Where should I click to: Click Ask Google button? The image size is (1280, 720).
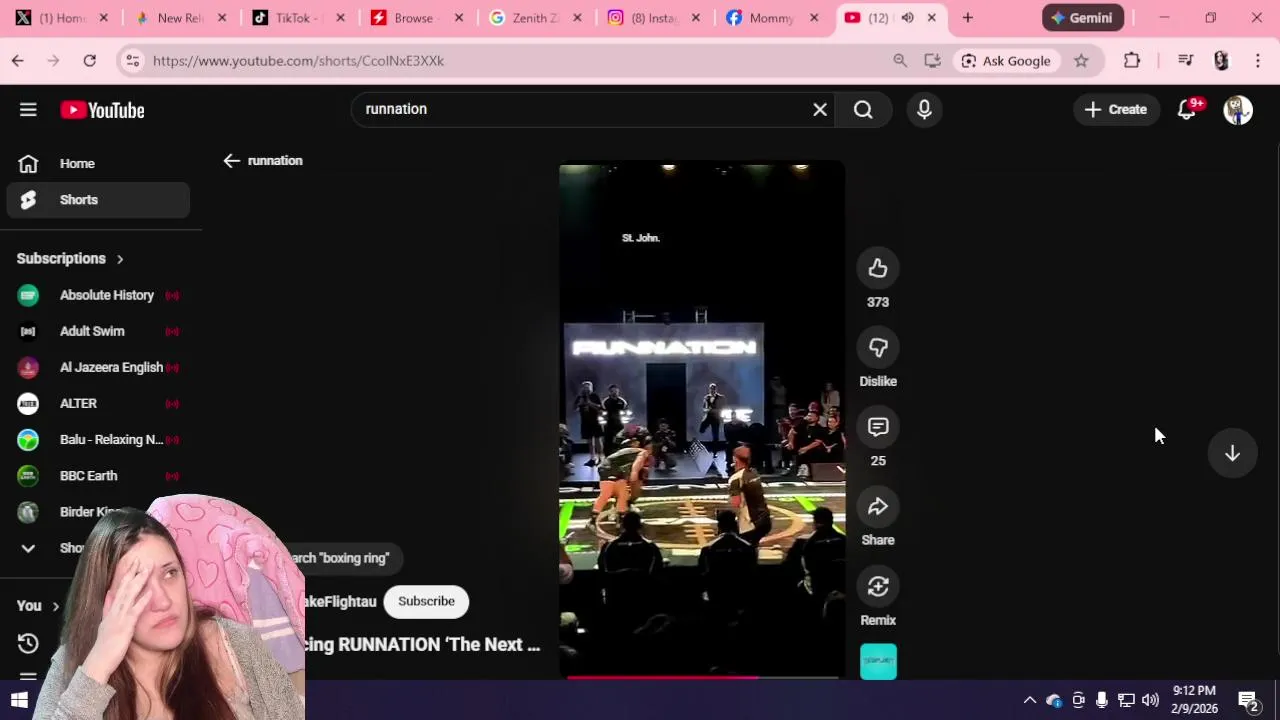pyautogui.click(x=1006, y=61)
